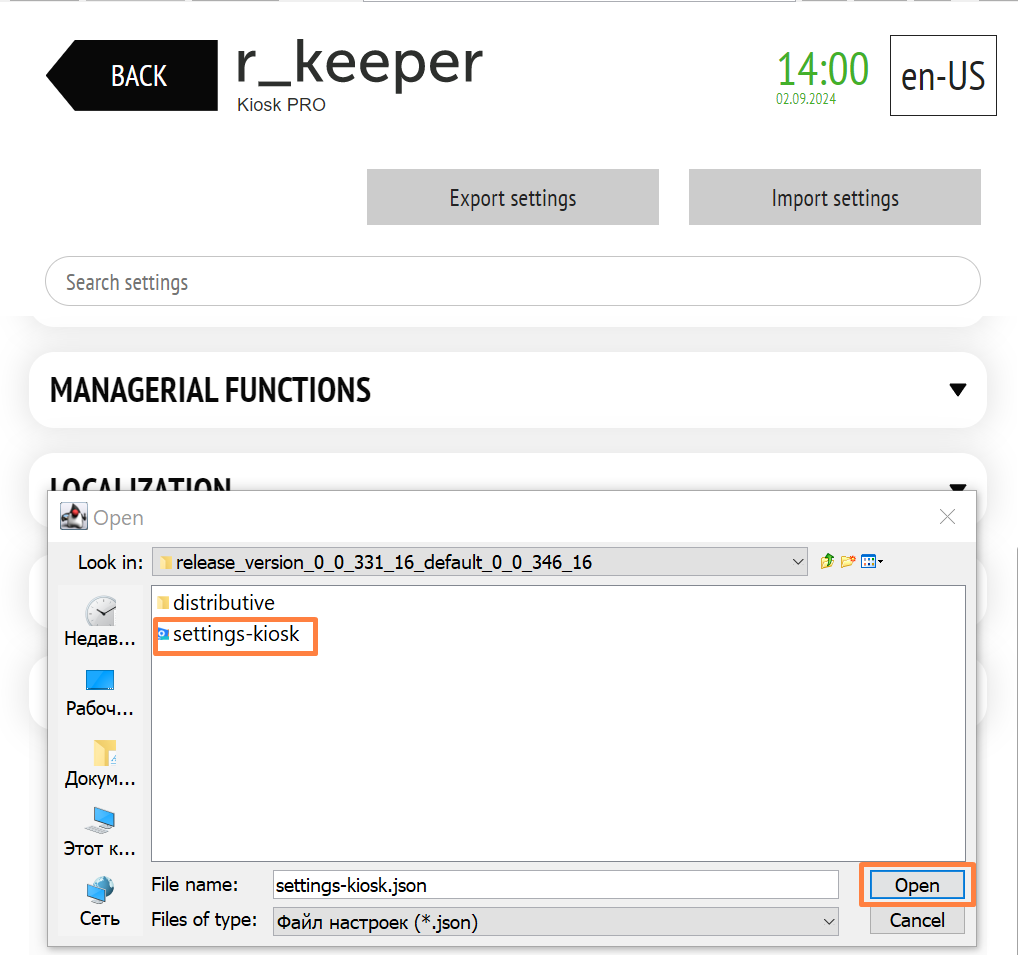Select the settings-kiosk file
The width and height of the screenshot is (1018, 955).
pos(229,634)
